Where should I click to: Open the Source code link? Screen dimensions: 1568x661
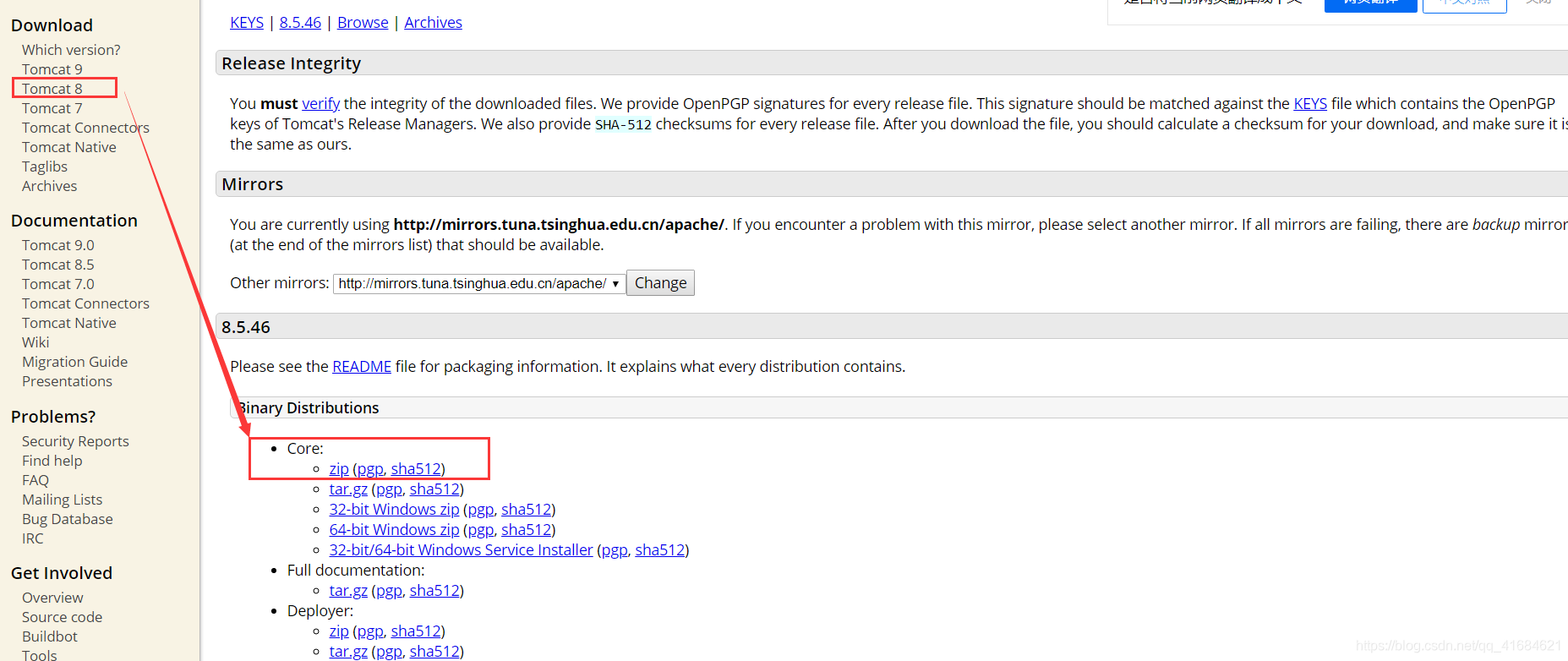point(63,617)
